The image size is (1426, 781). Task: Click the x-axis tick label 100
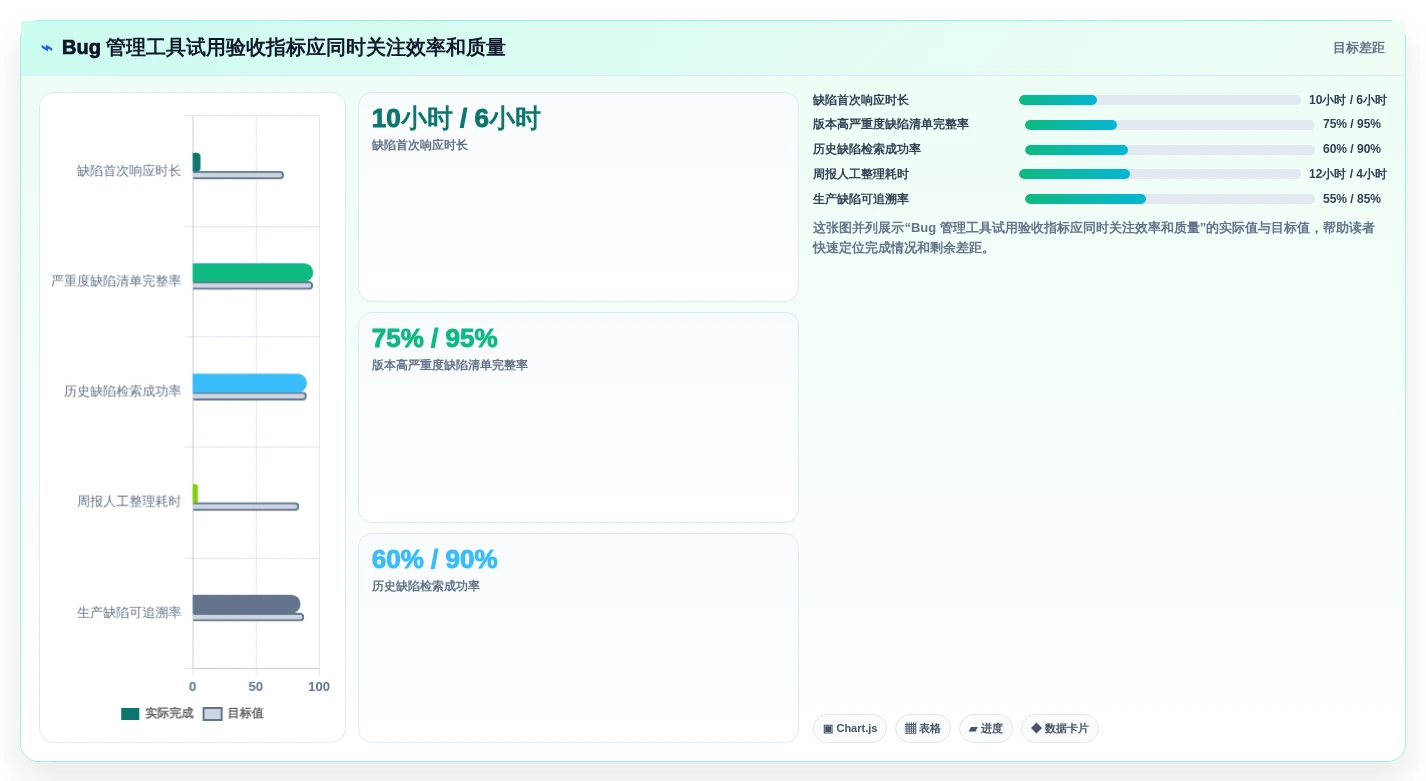tap(319, 687)
